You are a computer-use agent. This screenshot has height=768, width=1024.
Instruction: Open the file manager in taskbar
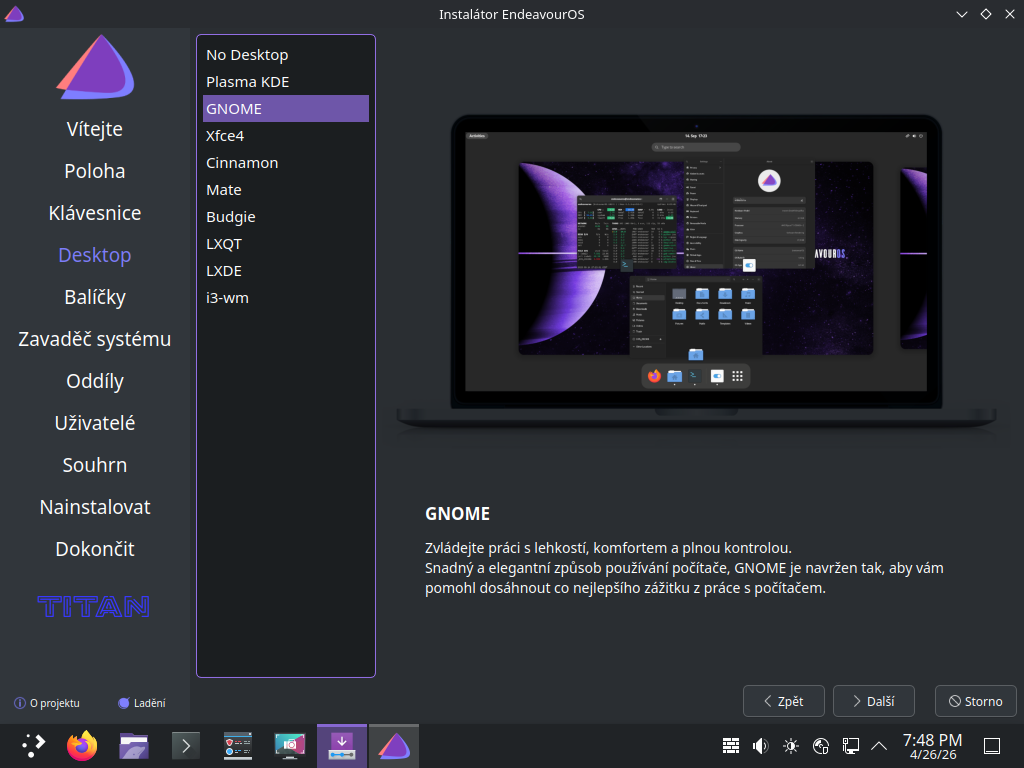click(134, 745)
